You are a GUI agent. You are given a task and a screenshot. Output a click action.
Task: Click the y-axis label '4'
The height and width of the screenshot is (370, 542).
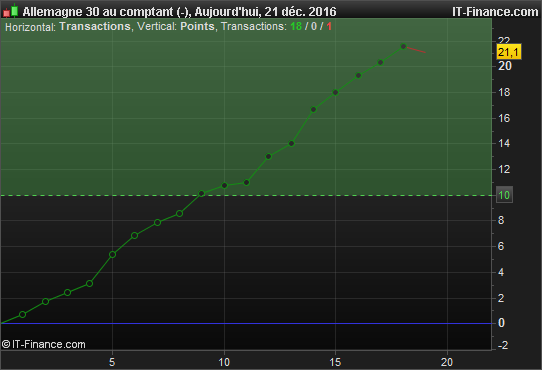501,272
